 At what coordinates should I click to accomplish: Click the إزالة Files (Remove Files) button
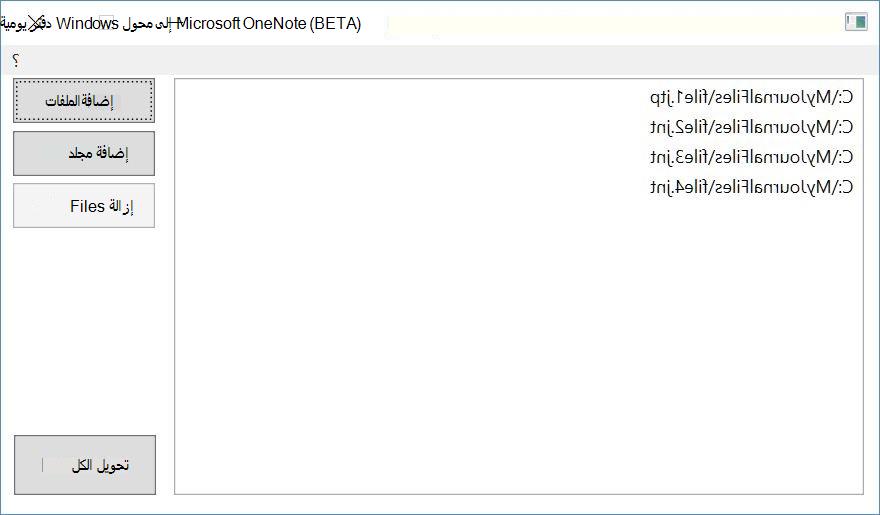(x=84, y=206)
